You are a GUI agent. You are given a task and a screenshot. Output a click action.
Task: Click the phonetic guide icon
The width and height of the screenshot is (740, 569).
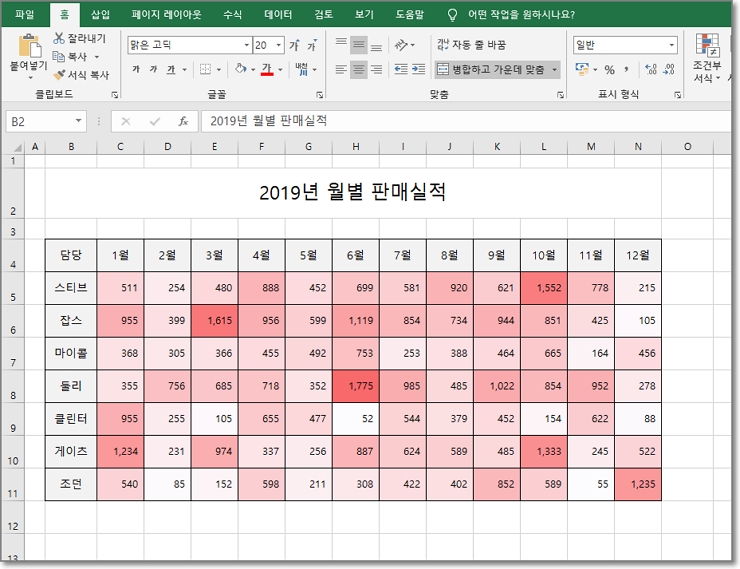301,69
